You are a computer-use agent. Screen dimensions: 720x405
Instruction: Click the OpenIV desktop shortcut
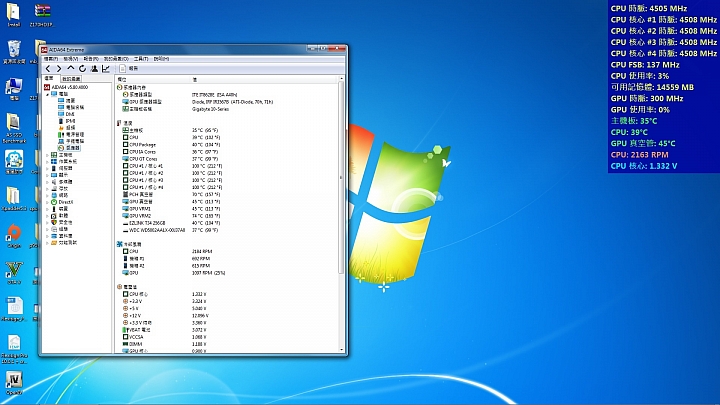(14, 383)
